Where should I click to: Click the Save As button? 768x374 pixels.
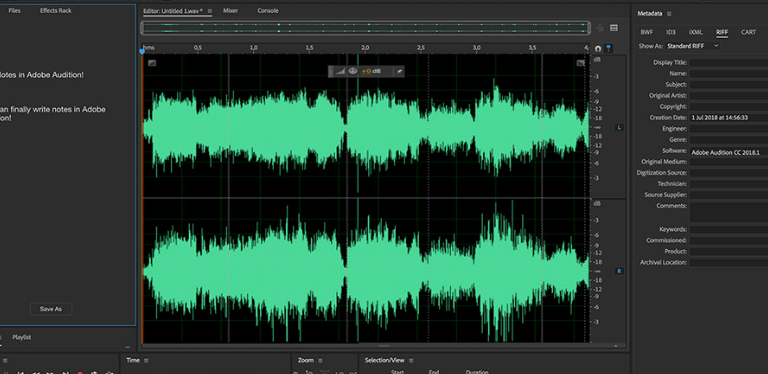point(51,309)
